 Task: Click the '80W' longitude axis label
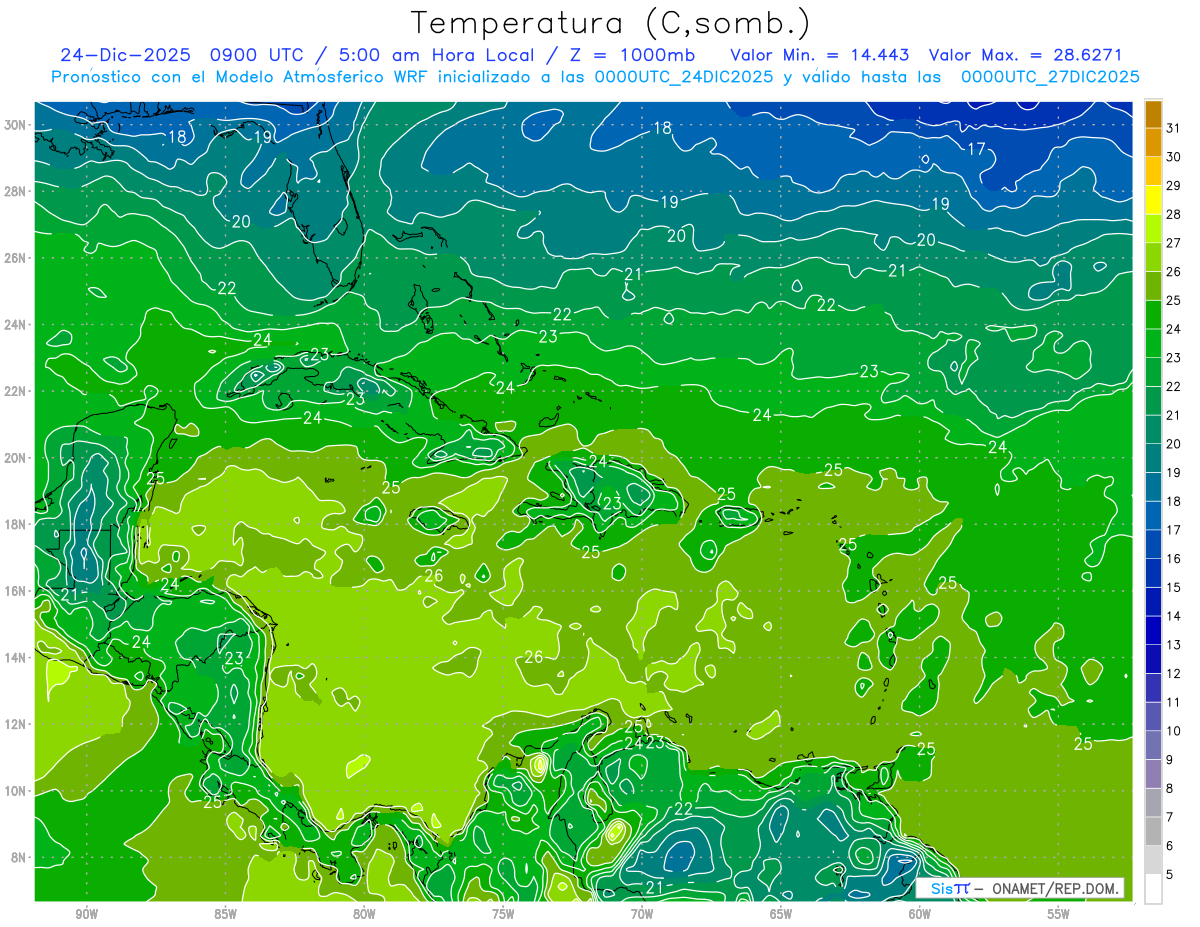tap(364, 914)
